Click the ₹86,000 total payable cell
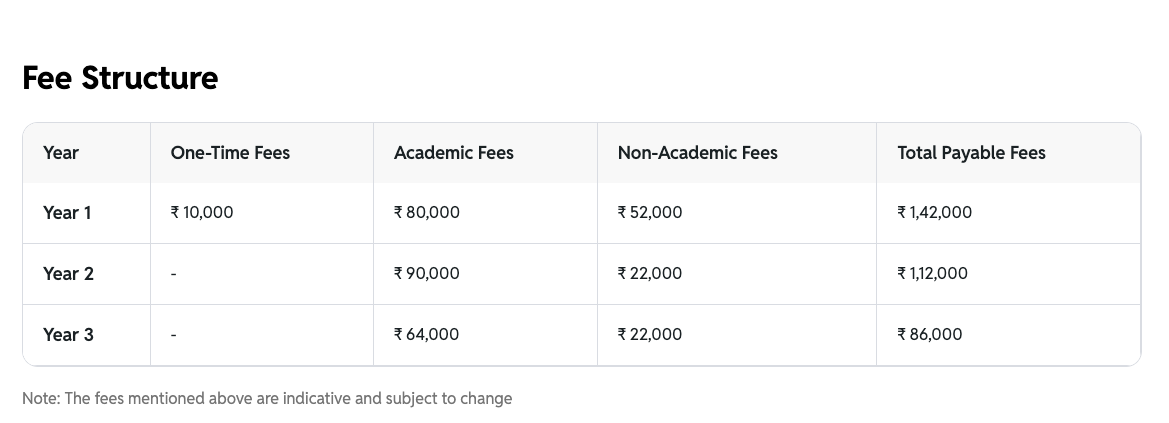The image size is (1169, 423). (930, 334)
